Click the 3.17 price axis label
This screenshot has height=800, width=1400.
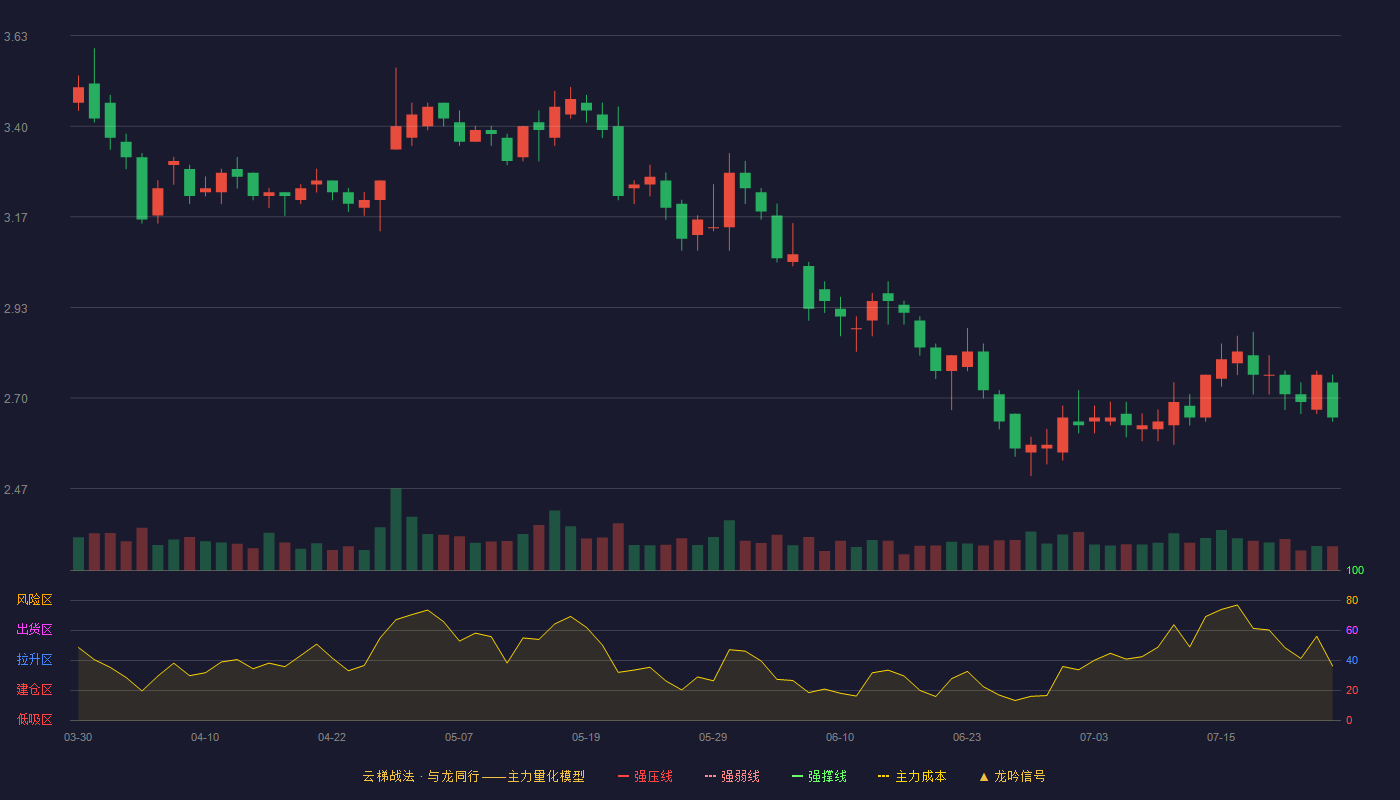16,218
